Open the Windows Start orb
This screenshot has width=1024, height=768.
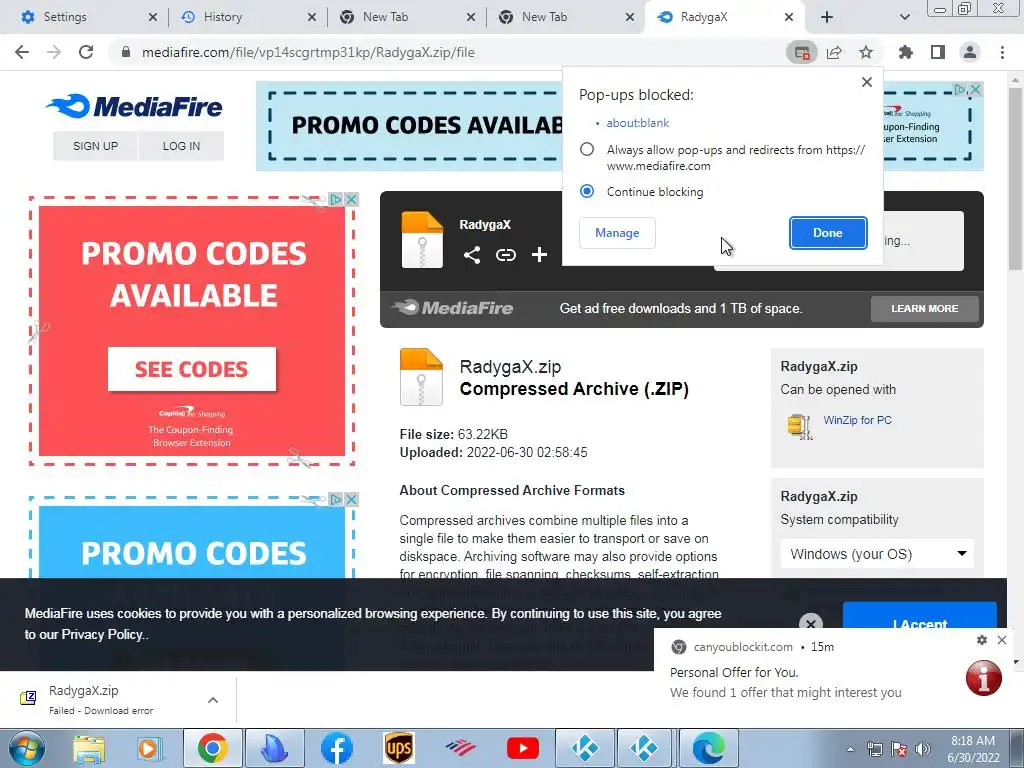(x=26, y=748)
